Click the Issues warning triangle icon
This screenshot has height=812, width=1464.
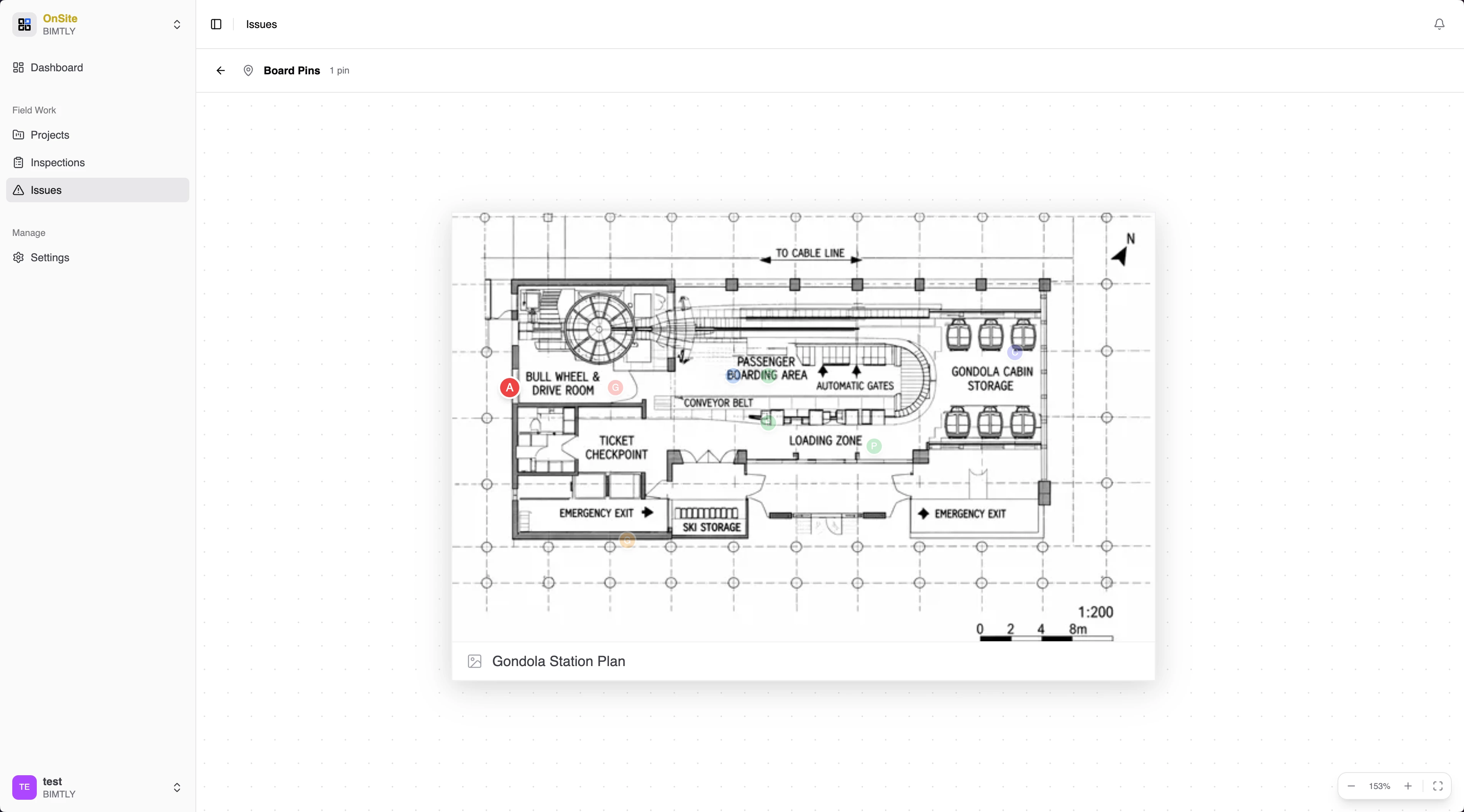coord(18,190)
